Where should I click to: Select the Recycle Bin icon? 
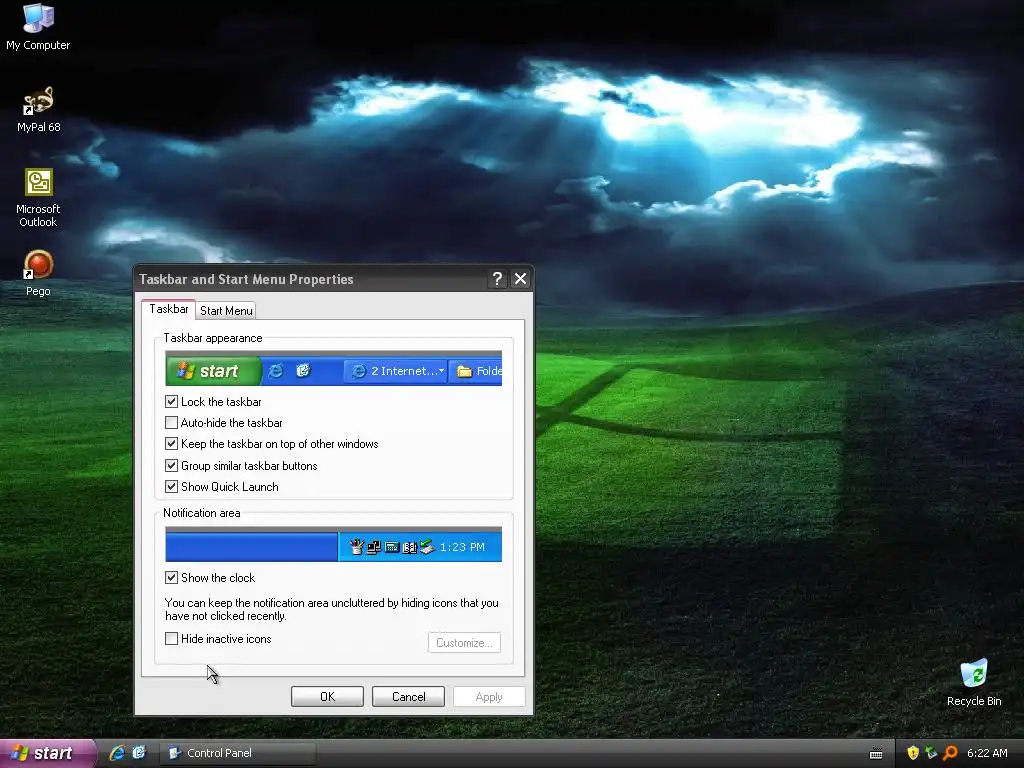pos(974,683)
